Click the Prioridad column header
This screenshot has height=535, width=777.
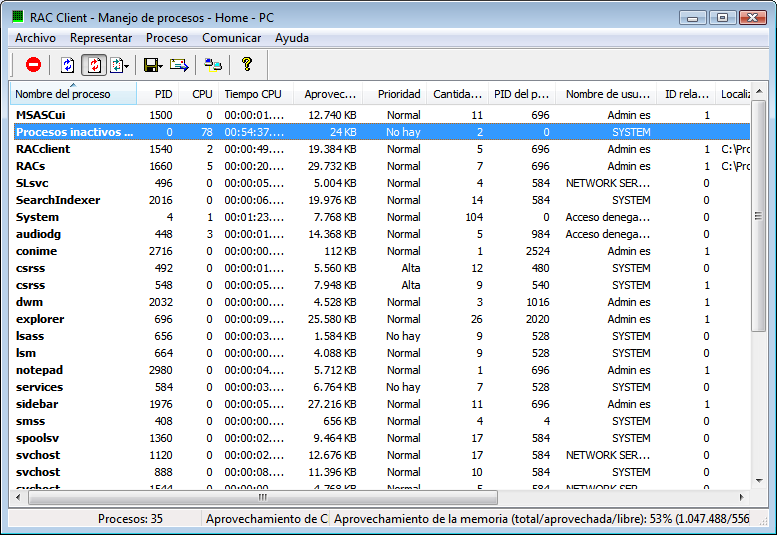(x=398, y=94)
